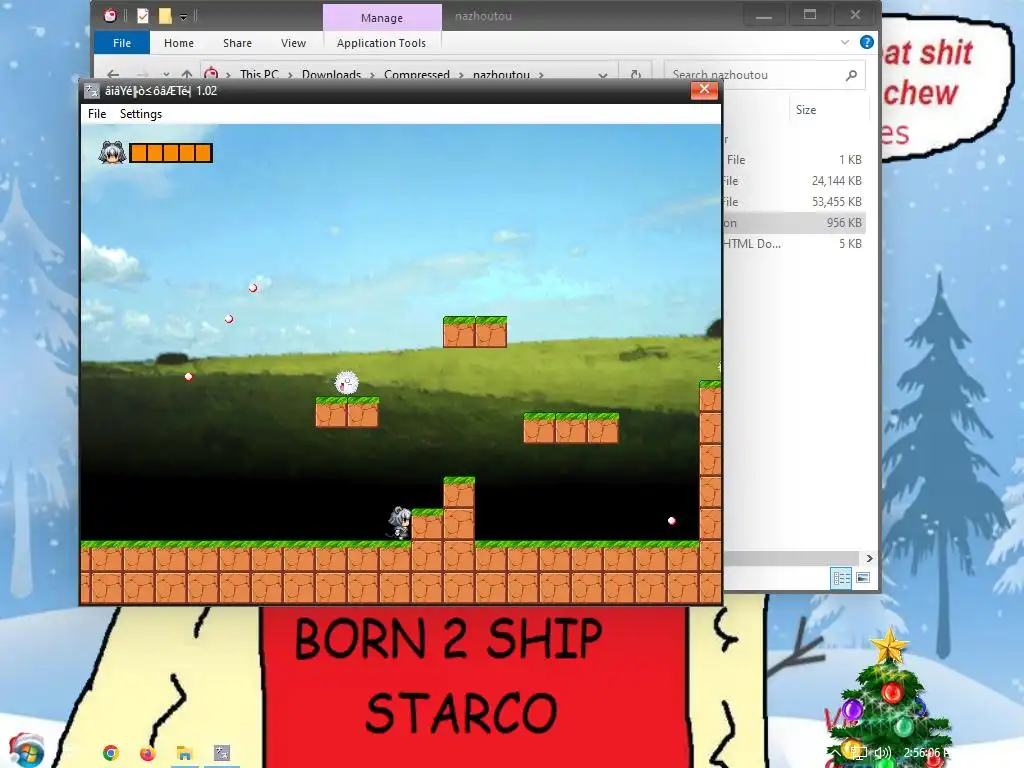Sort files by the Size column header
The width and height of the screenshot is (1024, 768).
point(806,110)
